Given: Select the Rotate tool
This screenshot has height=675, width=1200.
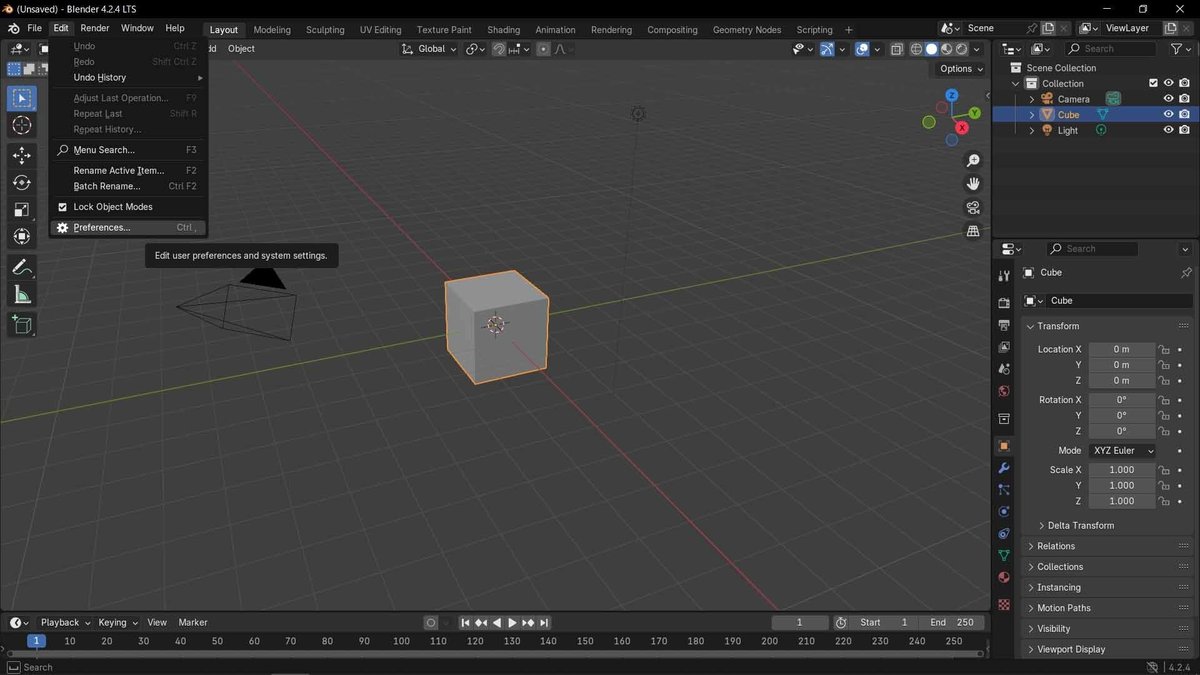Looking at the screenshot, I should tap(21, 181).
